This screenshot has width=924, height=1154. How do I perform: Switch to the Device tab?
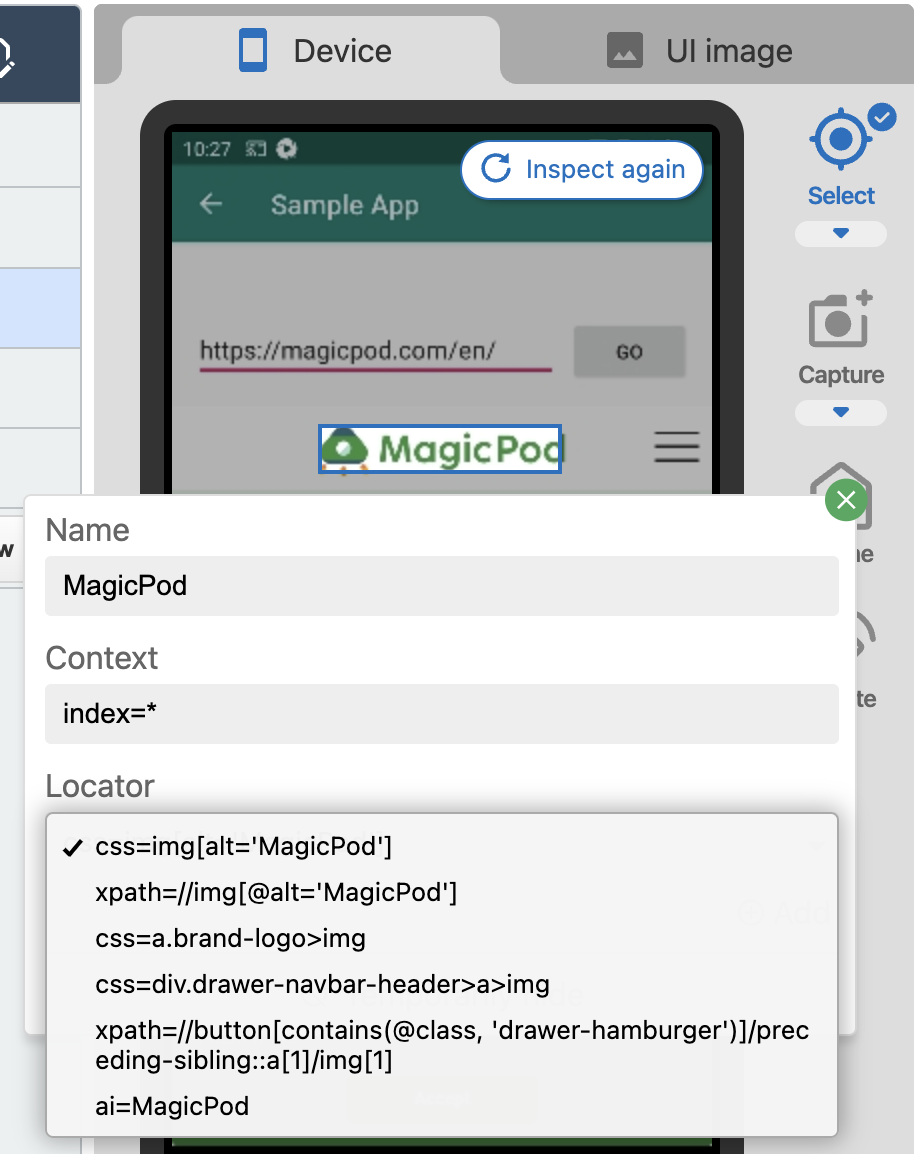coord(315,51)
